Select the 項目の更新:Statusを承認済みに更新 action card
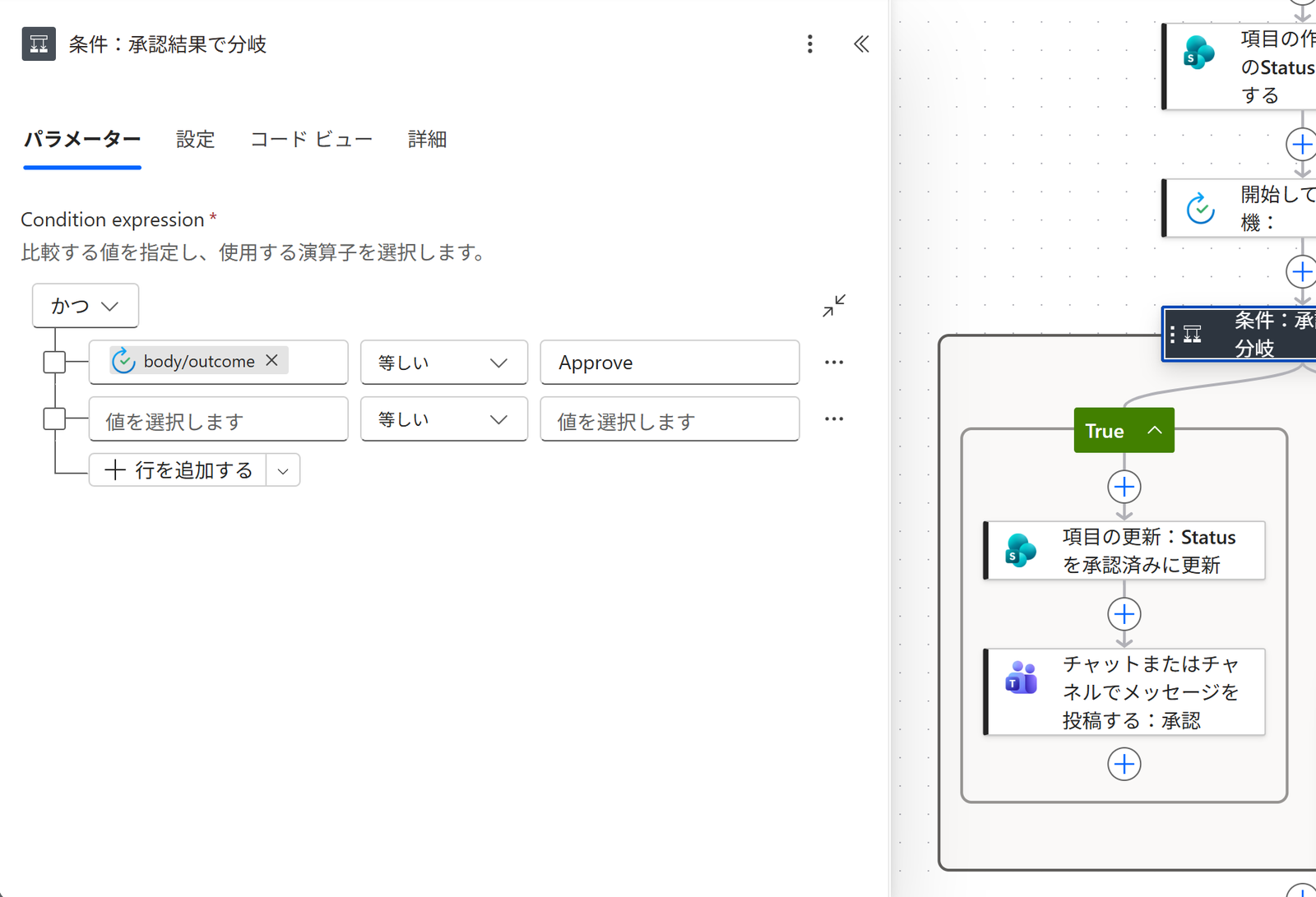This screenshot has height=897, width=1316. pos(1124,550)
